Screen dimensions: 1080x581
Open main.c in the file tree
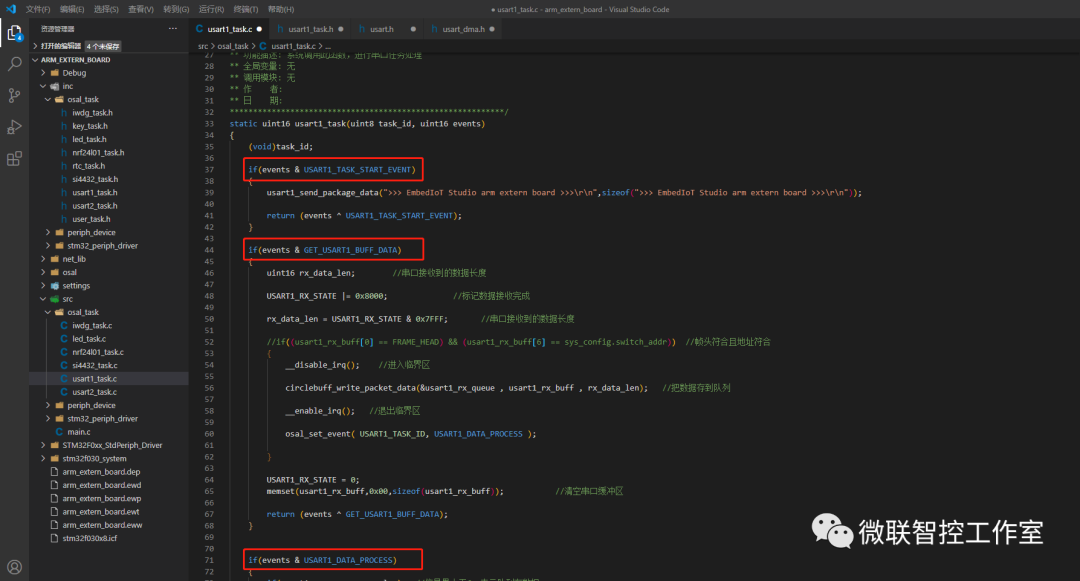coord(79,432)
